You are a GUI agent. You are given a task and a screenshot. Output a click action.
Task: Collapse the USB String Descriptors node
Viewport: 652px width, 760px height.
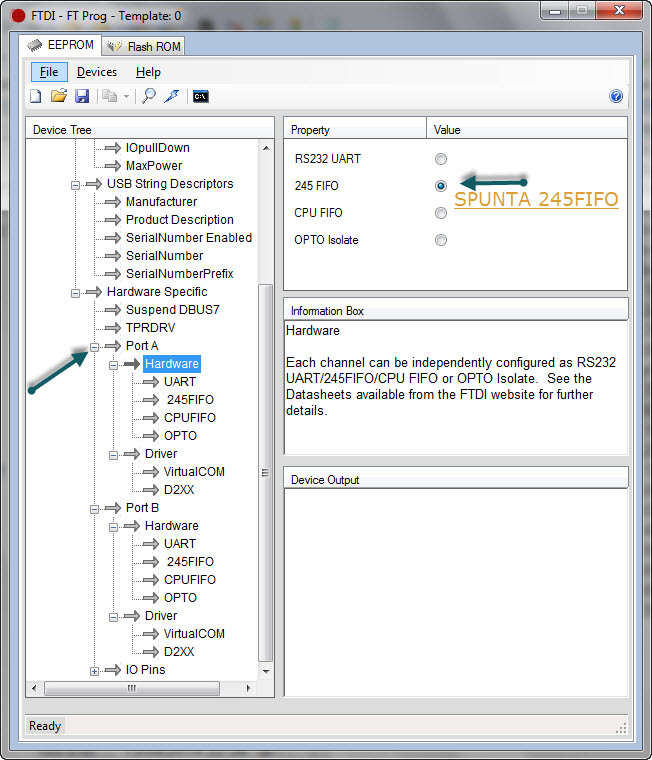coord(75,185)
